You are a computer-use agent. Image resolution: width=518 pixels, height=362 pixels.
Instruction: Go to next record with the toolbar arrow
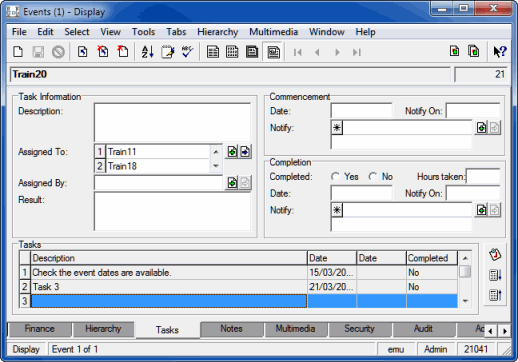coord(337,52)
